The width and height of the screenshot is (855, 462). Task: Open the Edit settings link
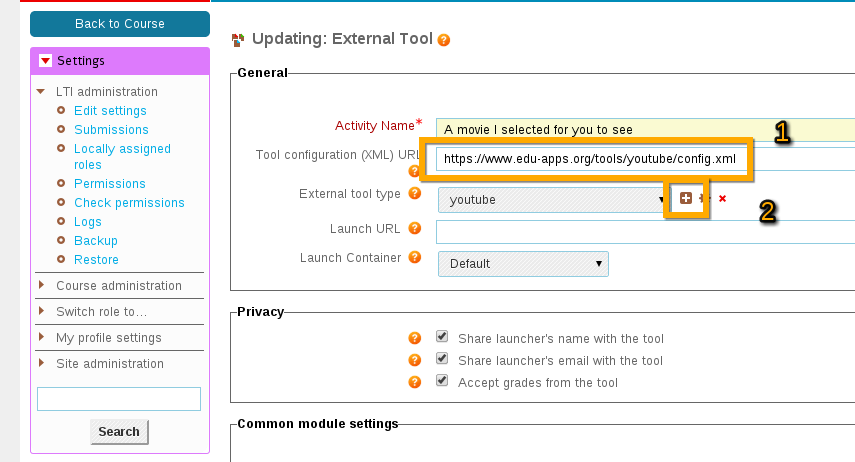[110, 111]
